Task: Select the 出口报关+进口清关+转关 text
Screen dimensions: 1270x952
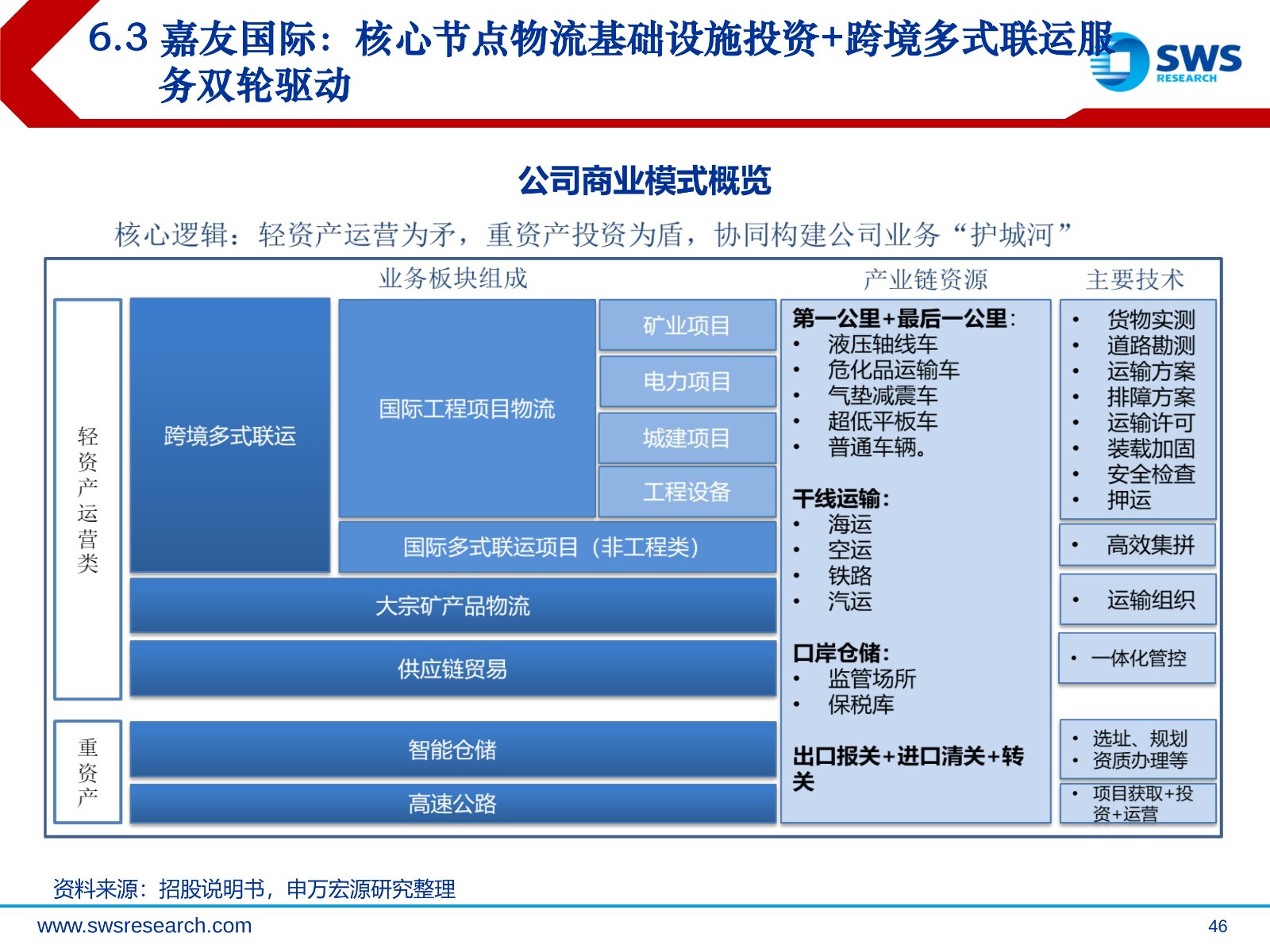Action: pos(908,769)
